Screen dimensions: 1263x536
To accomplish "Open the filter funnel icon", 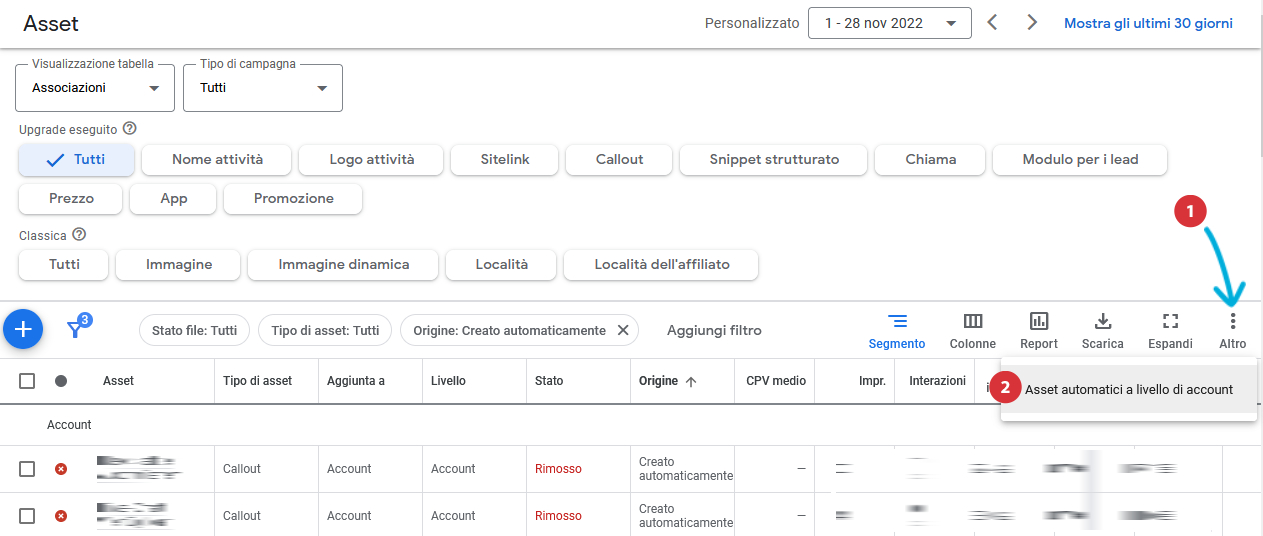I will (x=76, y=329).
